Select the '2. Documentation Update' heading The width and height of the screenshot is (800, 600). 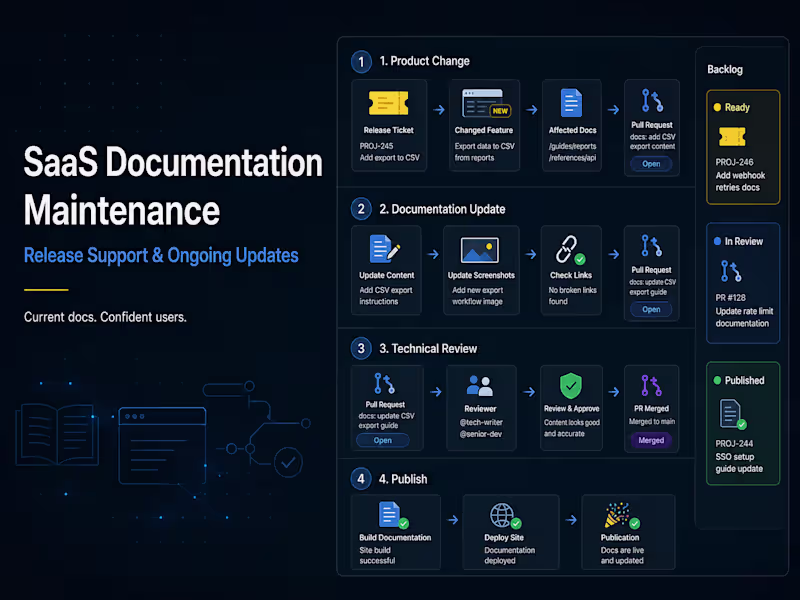click(x=442, y=209)
